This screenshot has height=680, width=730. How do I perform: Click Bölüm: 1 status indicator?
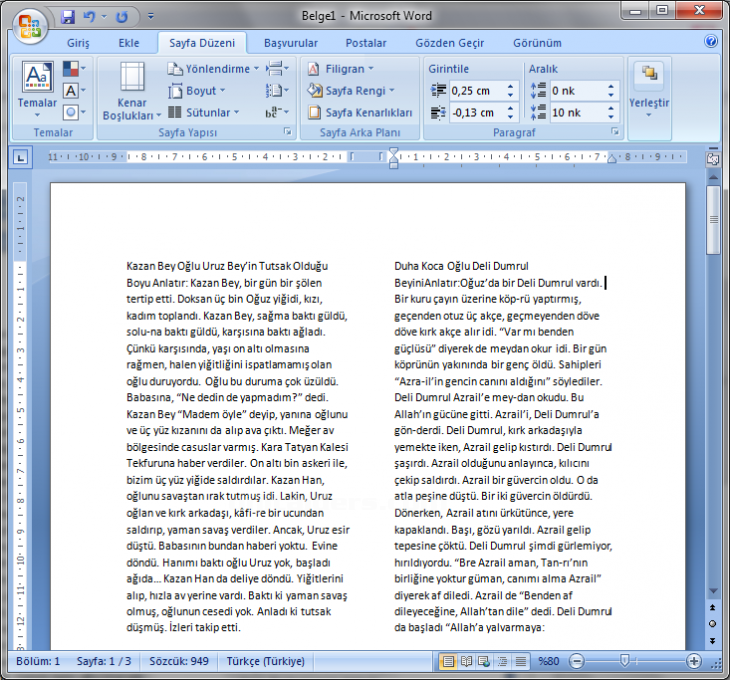pos(38,661)
